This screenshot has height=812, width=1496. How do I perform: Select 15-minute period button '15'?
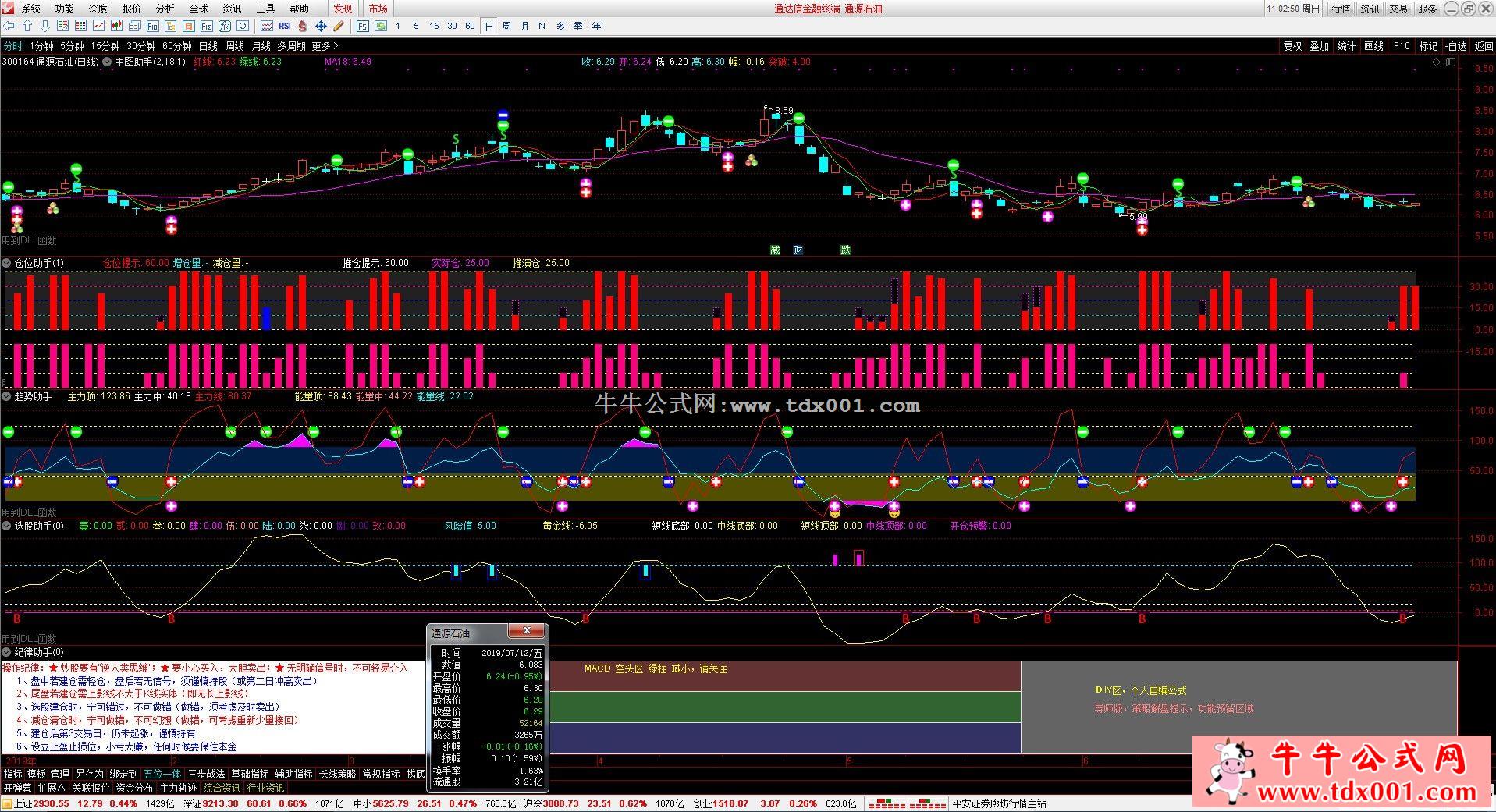(x=434, y=26)
